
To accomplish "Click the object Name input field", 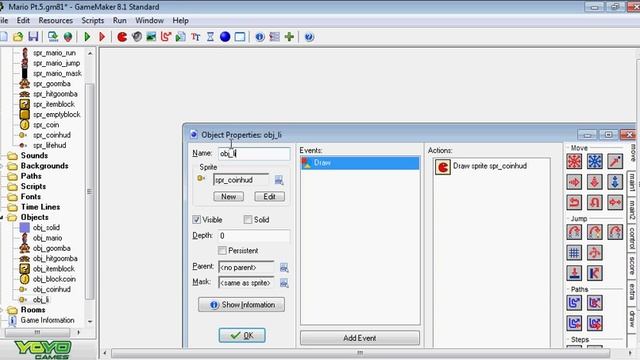I will 254,153.
